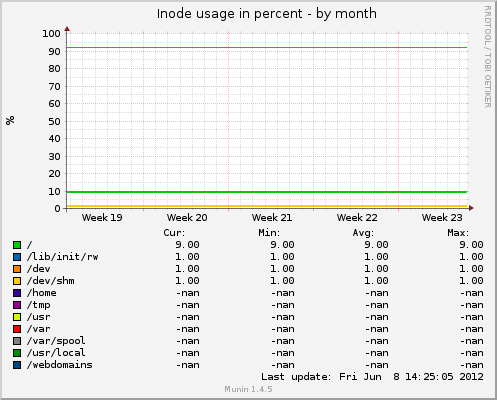Click the magenta swatch for /tmp
Image resolution: width=497 pixels, height=400 pixels.
tap(17, 305)
